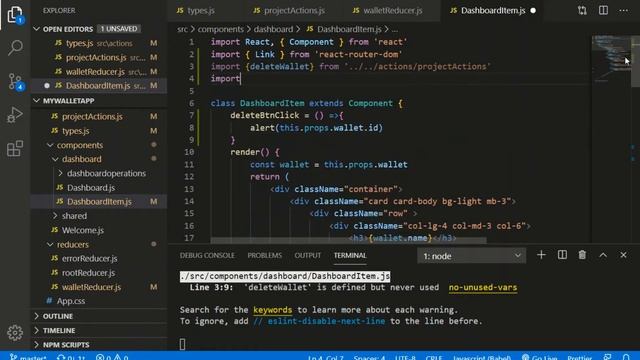The image size is (640, 360).
Task: Click the Open Changes compare icon
Action: pyautogui.click(x=582, y=11)
